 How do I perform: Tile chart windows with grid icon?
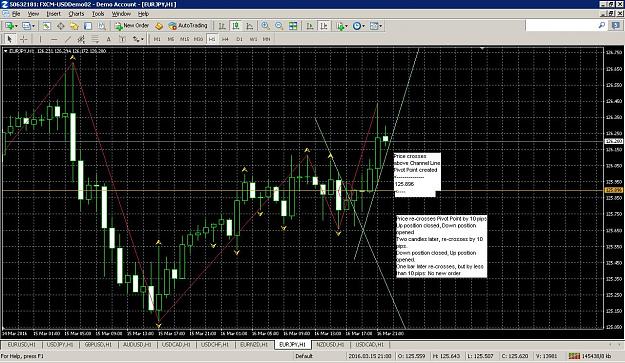[293, 26]
